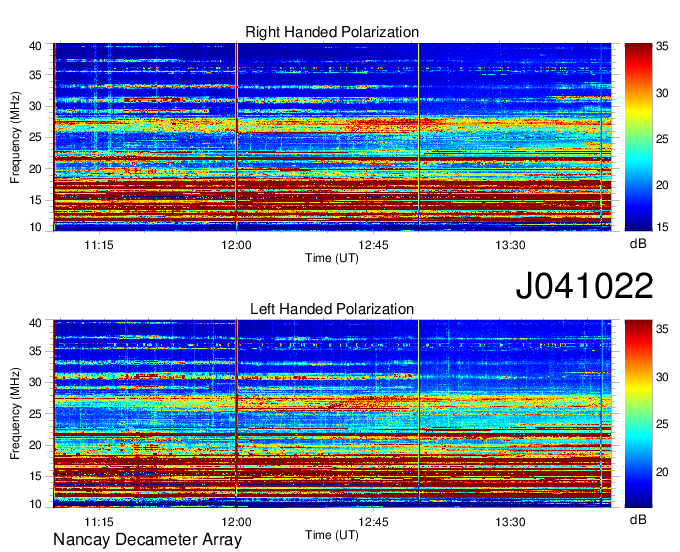Click the vertical line at 12:00 in right-handed spectrogram

(236, 137)
